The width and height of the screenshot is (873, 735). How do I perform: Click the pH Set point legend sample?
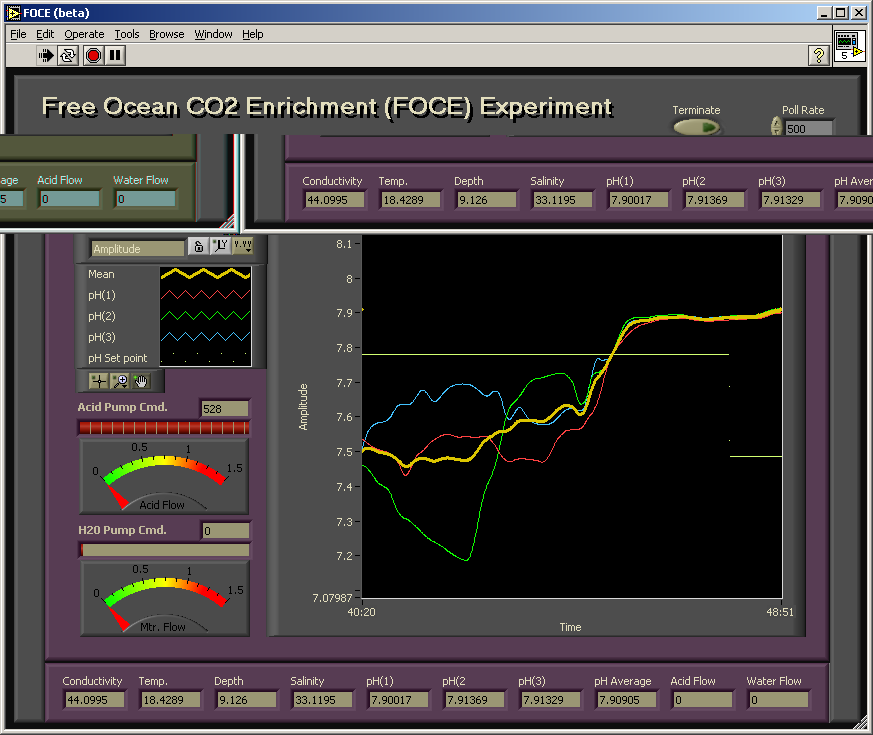[x=205, y=357]
